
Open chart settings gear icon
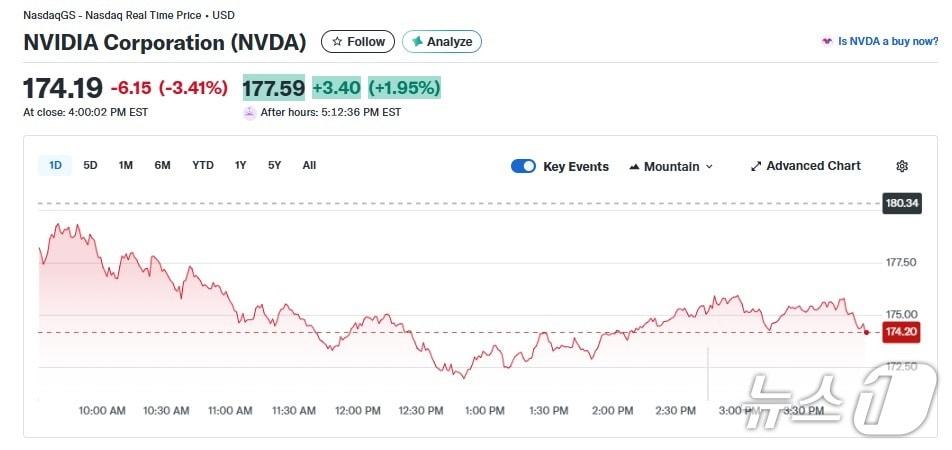[x=902, y=166]
